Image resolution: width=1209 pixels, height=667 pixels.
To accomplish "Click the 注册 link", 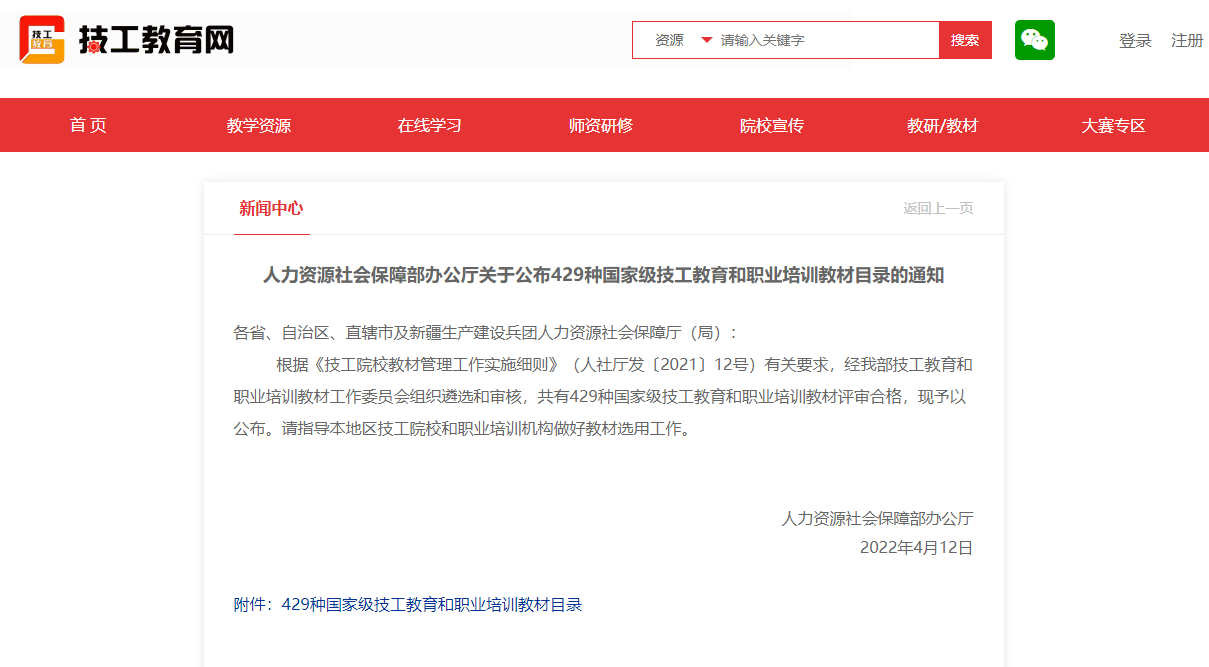I will click(1187, 41).
